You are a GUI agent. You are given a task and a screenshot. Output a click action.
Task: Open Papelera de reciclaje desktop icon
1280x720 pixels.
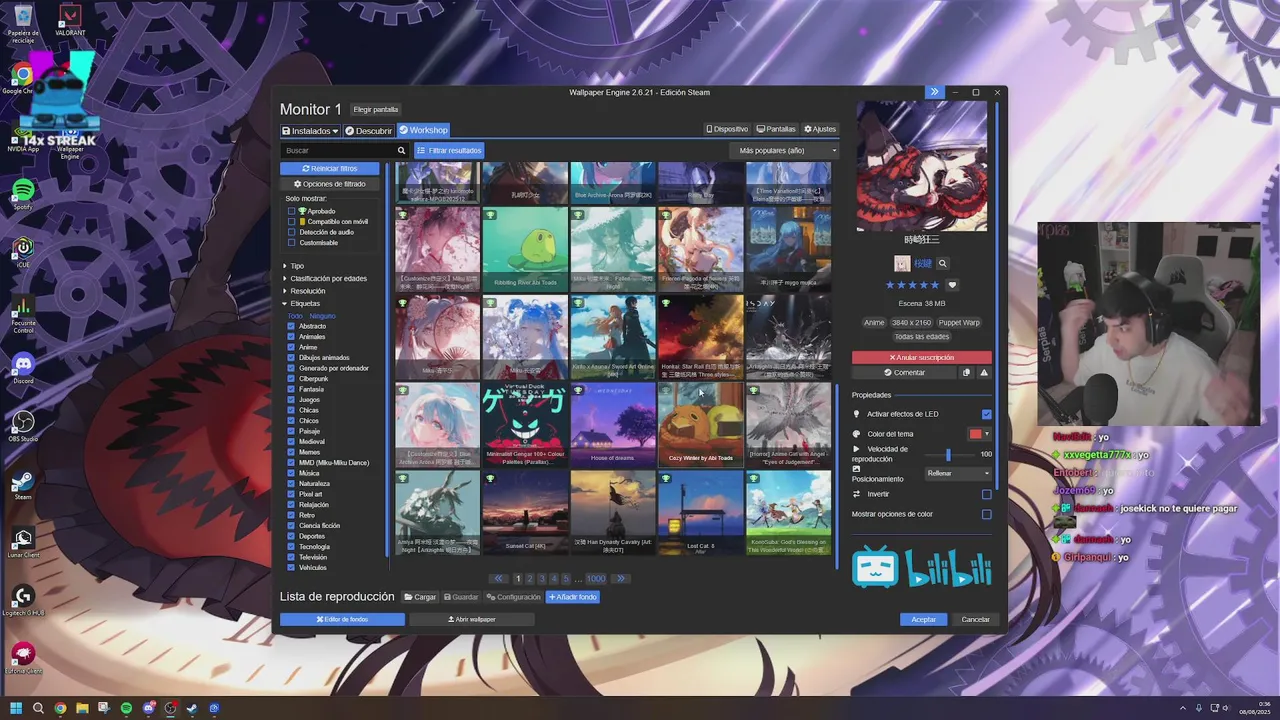[22, 22]
